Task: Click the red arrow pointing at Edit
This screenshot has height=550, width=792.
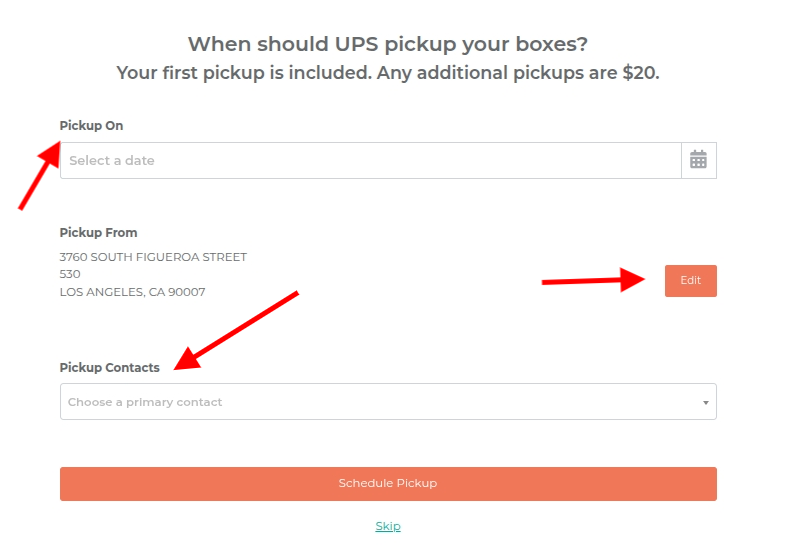Action: (x=593, y=280)
